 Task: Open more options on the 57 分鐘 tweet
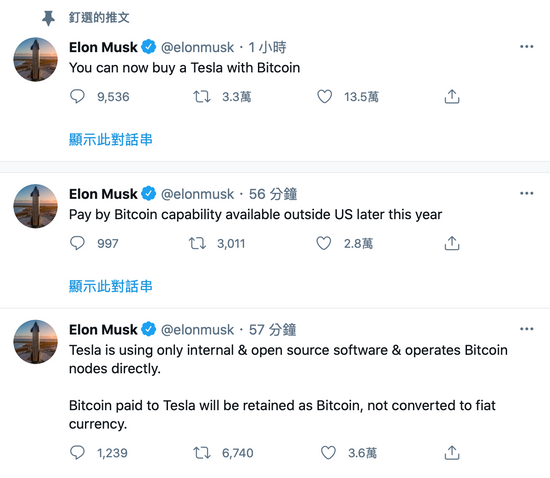[x=526, y=329]
